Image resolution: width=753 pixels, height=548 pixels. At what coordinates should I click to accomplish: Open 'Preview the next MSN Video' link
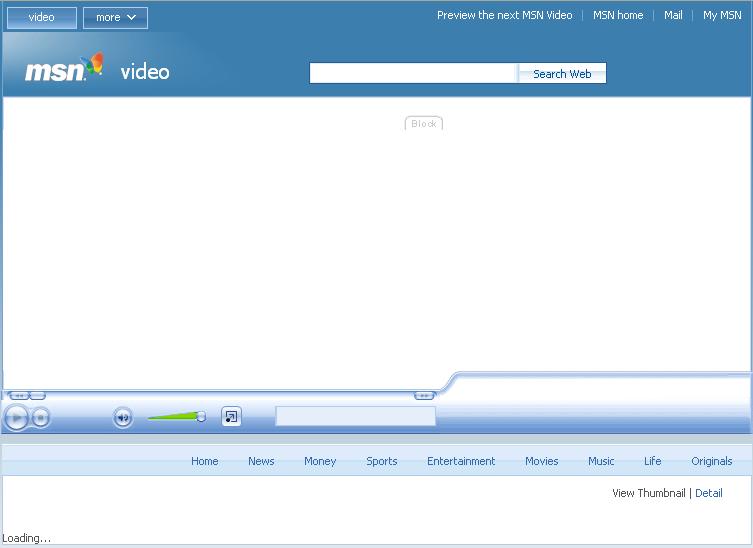coord(504,15)
